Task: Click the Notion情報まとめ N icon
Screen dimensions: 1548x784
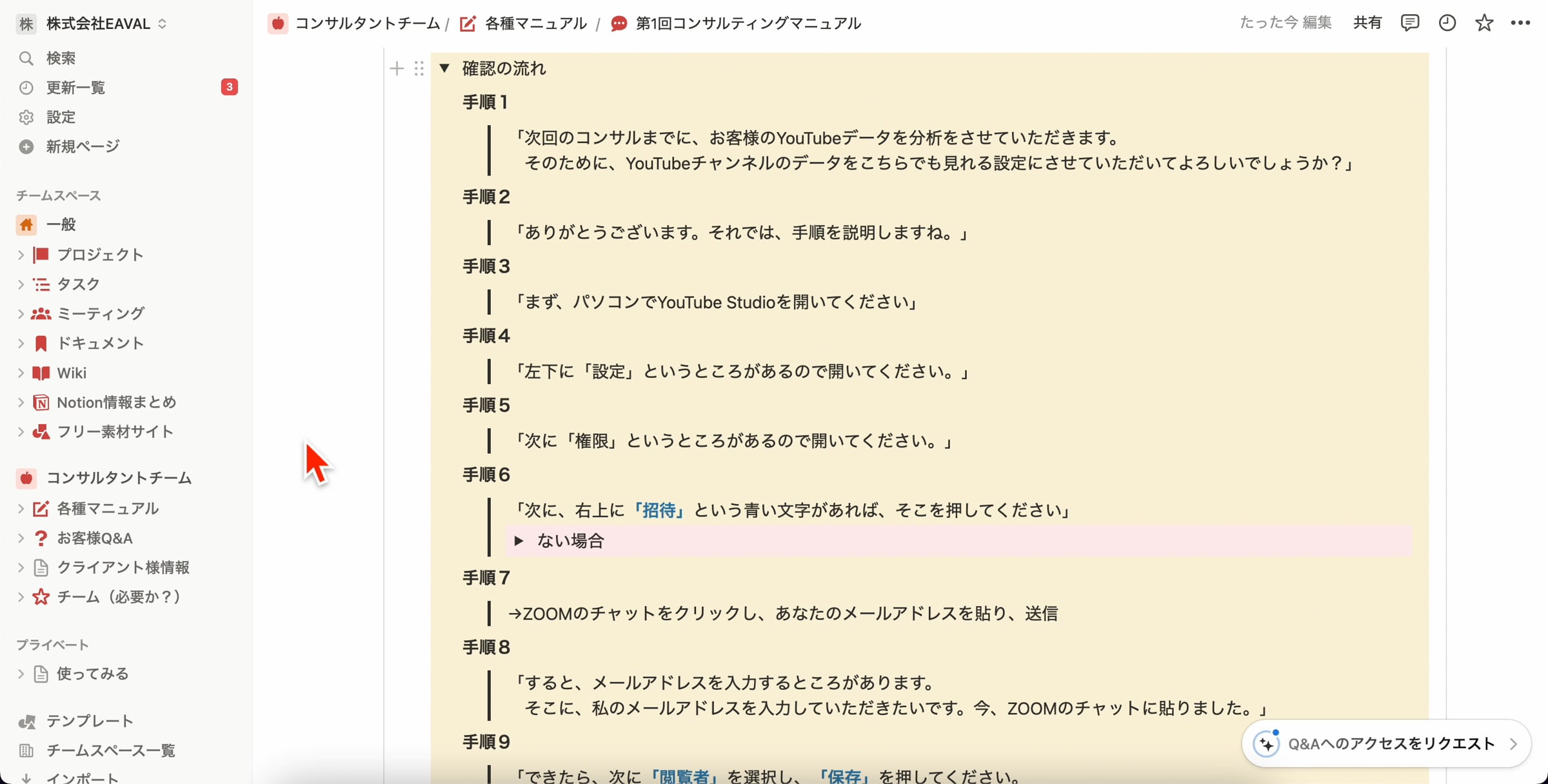Action: pos(41,402)
